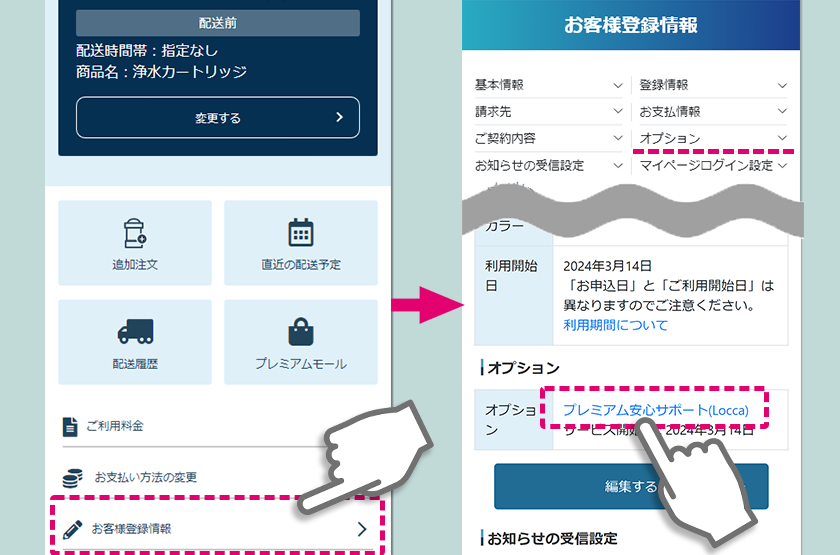Open the 利用期間について link

[615, 325]
